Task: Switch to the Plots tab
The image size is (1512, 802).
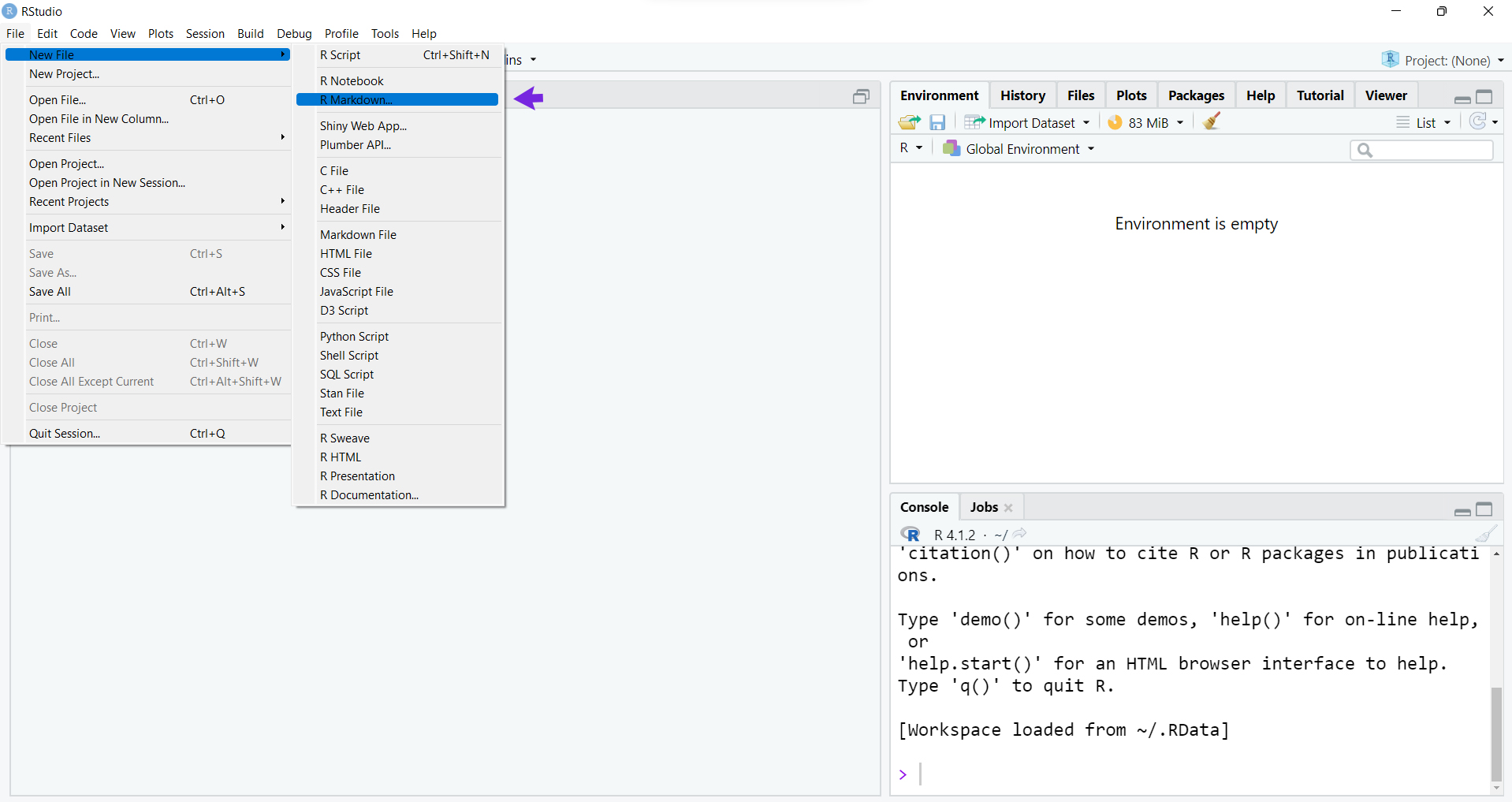Action: 1131,95
